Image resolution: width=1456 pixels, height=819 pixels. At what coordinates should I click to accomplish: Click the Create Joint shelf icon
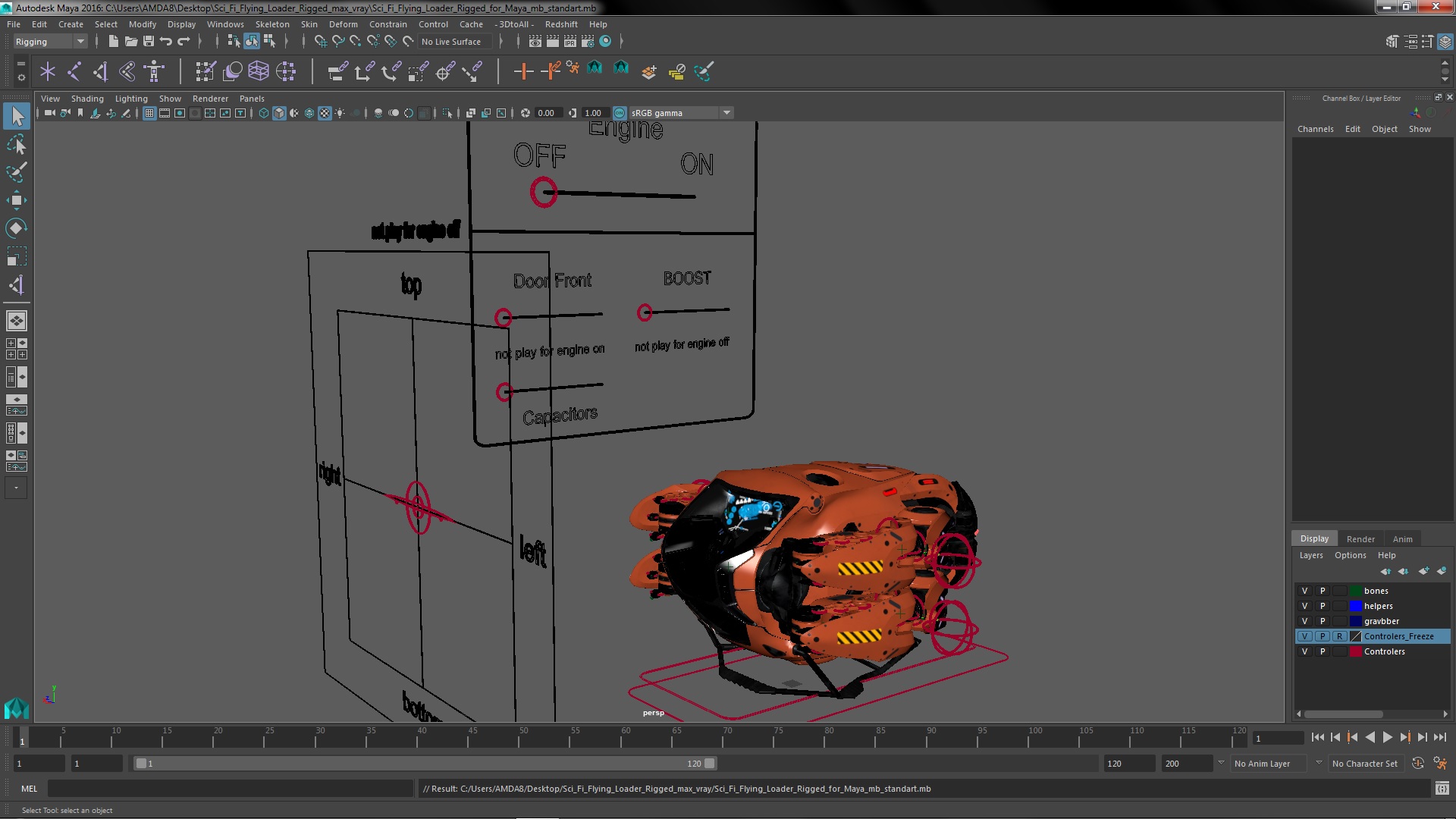tap(74, 71)
